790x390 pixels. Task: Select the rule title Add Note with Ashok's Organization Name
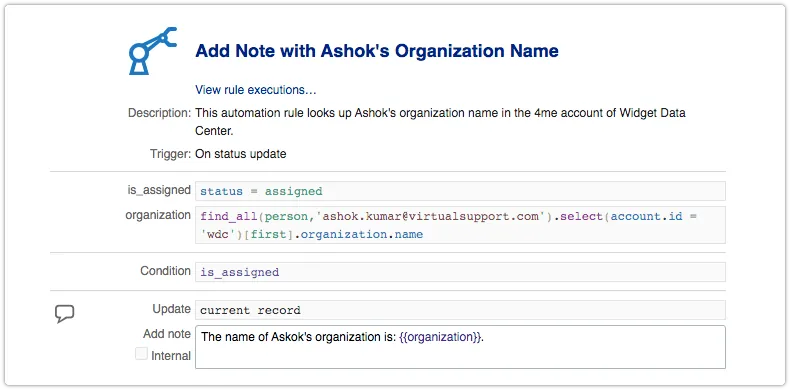point(377,51)
